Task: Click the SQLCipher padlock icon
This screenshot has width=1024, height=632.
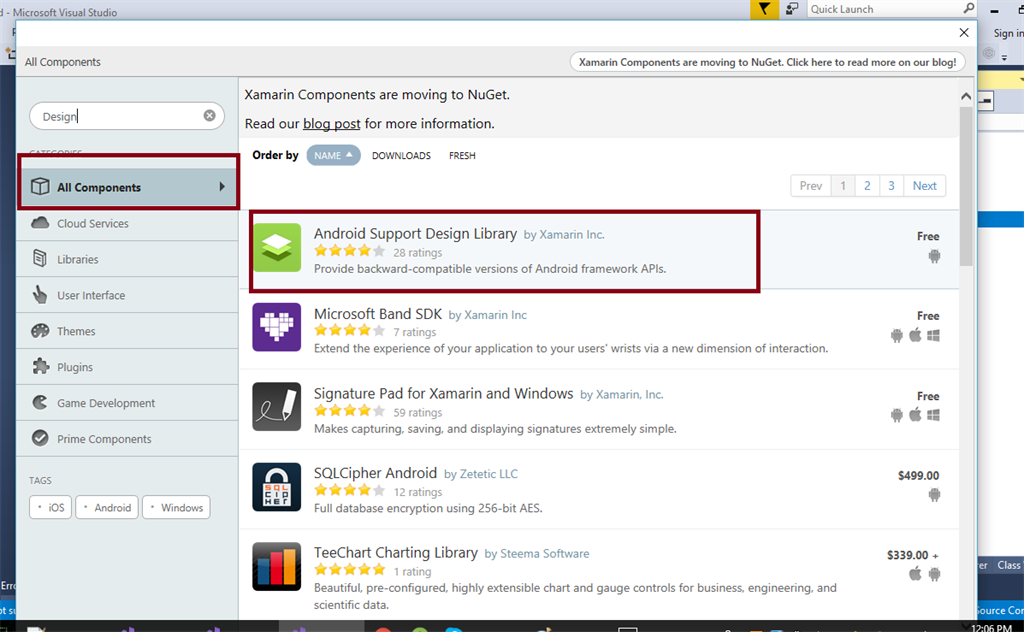Action: [277, 487]
